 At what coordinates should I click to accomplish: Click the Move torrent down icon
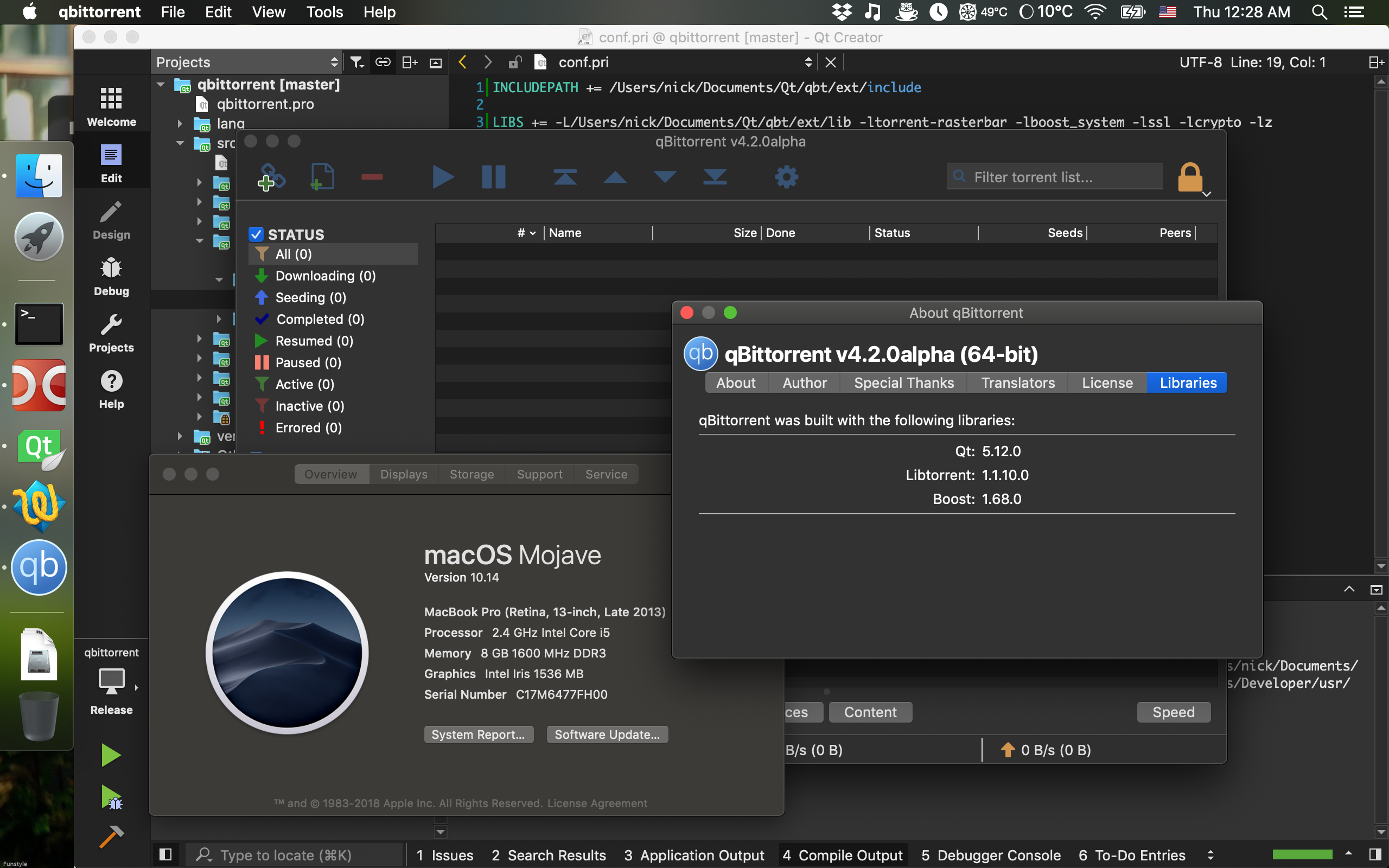coord(664,177)
